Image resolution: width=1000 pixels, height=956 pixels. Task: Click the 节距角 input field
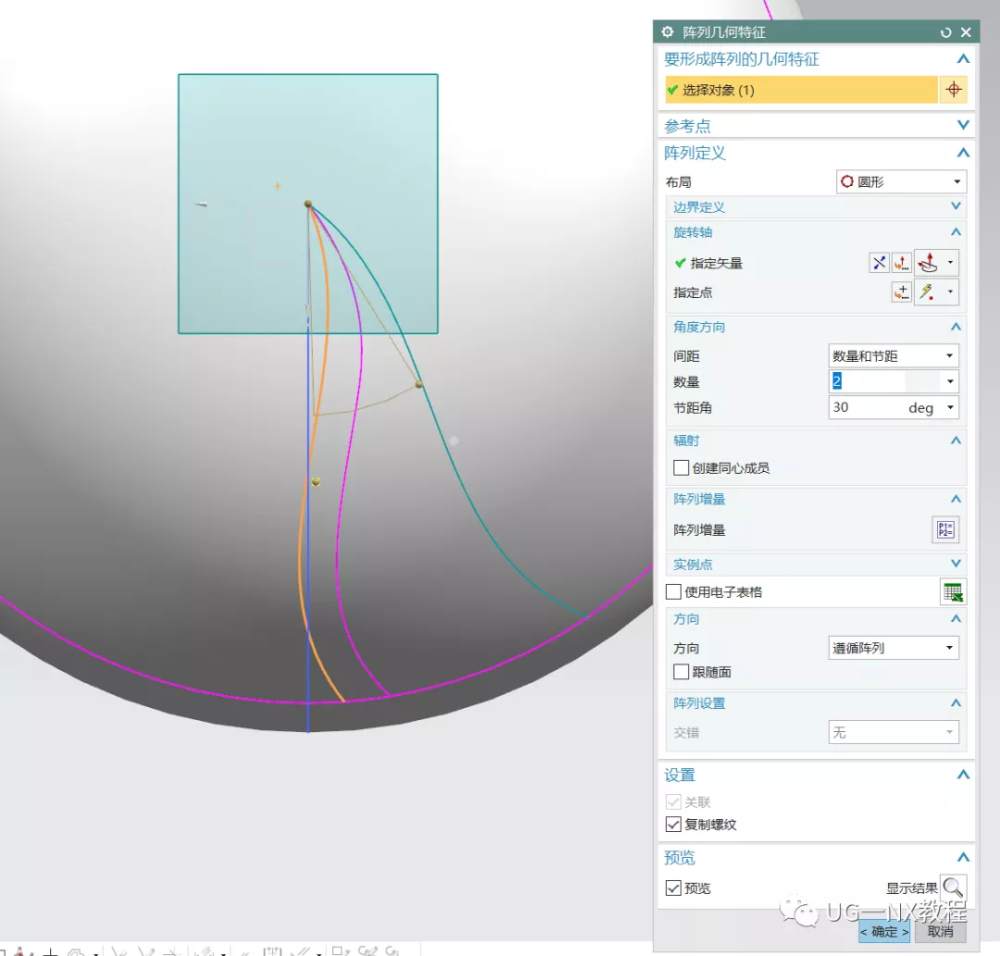tap(893, 408)
